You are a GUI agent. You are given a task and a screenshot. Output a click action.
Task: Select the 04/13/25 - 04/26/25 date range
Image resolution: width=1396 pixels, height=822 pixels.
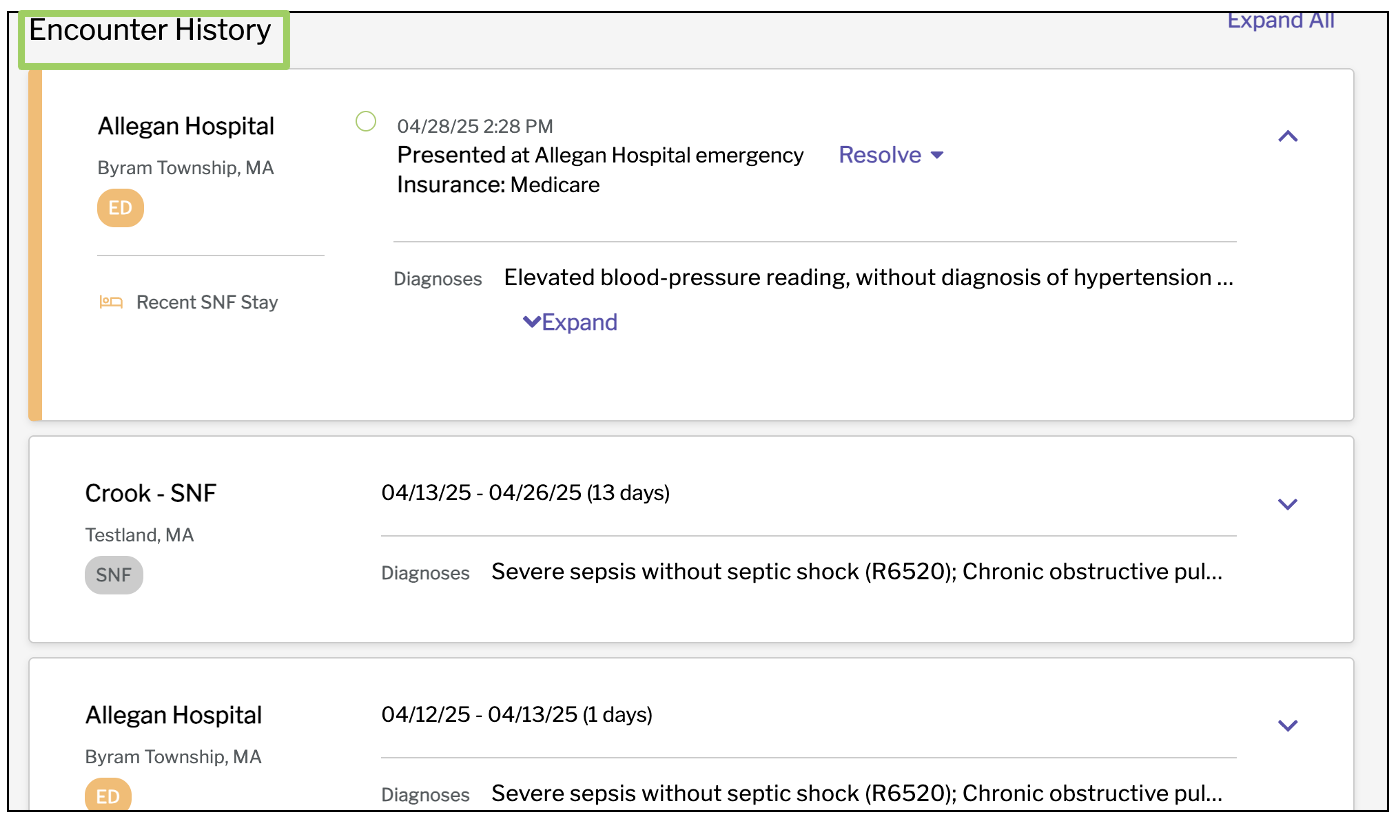526,493
